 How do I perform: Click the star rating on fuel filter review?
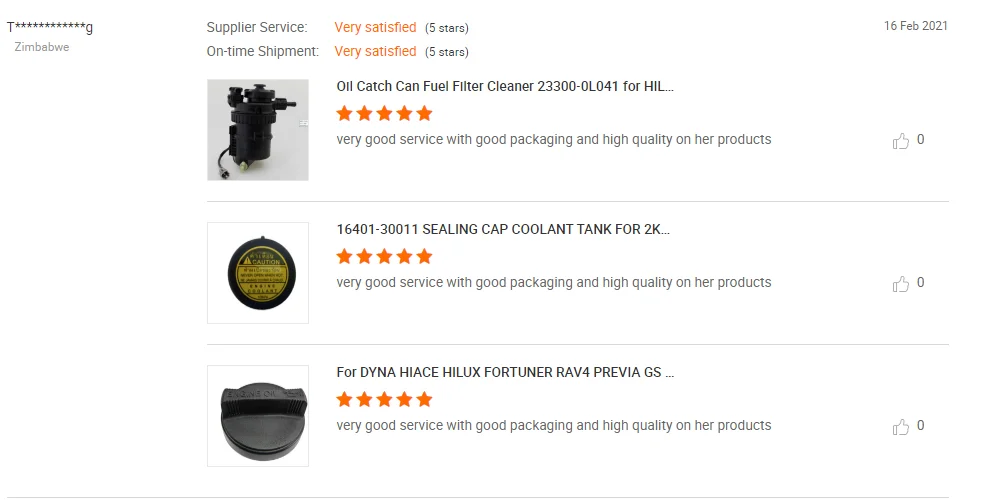(x=385, y=113)
